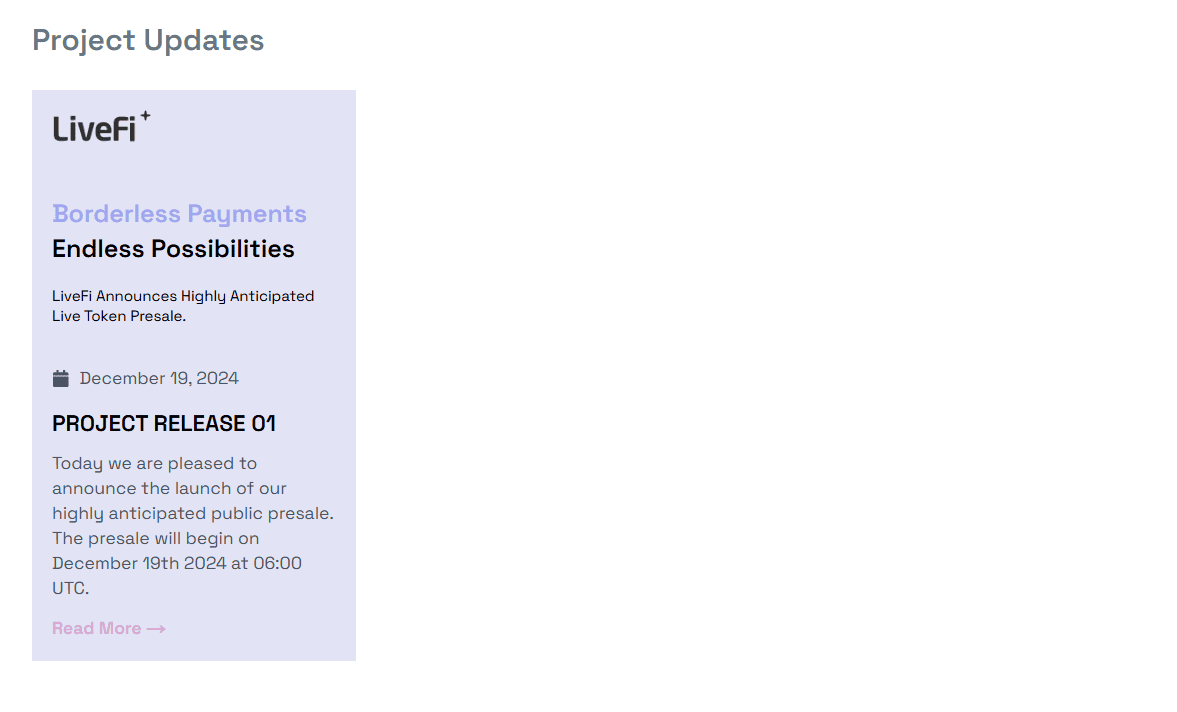Click the sparkle star beside LiveFi logo
The width and height of the screenshot is (1177, 712).
pyautogui.click(x=145, y=116)
